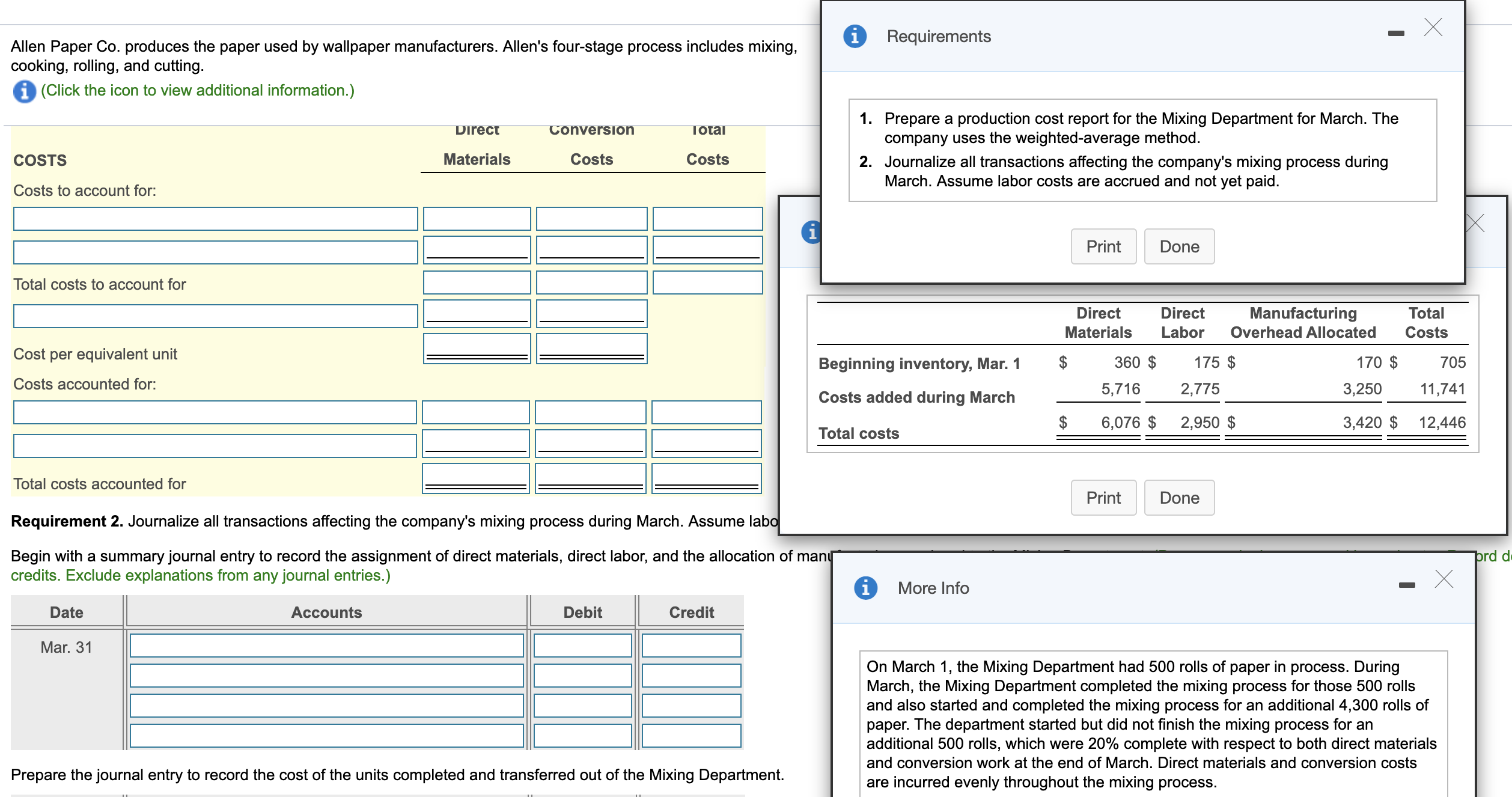Viewport: 1512px width, 797px height.
Task: Click the info icon in the Requirements dialog header
Action: (856, 36)
